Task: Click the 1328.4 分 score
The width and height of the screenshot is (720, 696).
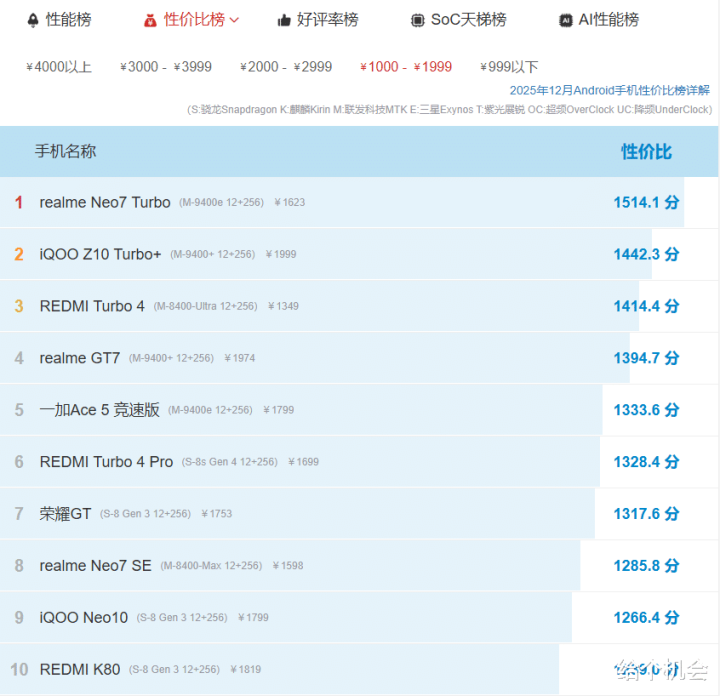Action: 647,462
